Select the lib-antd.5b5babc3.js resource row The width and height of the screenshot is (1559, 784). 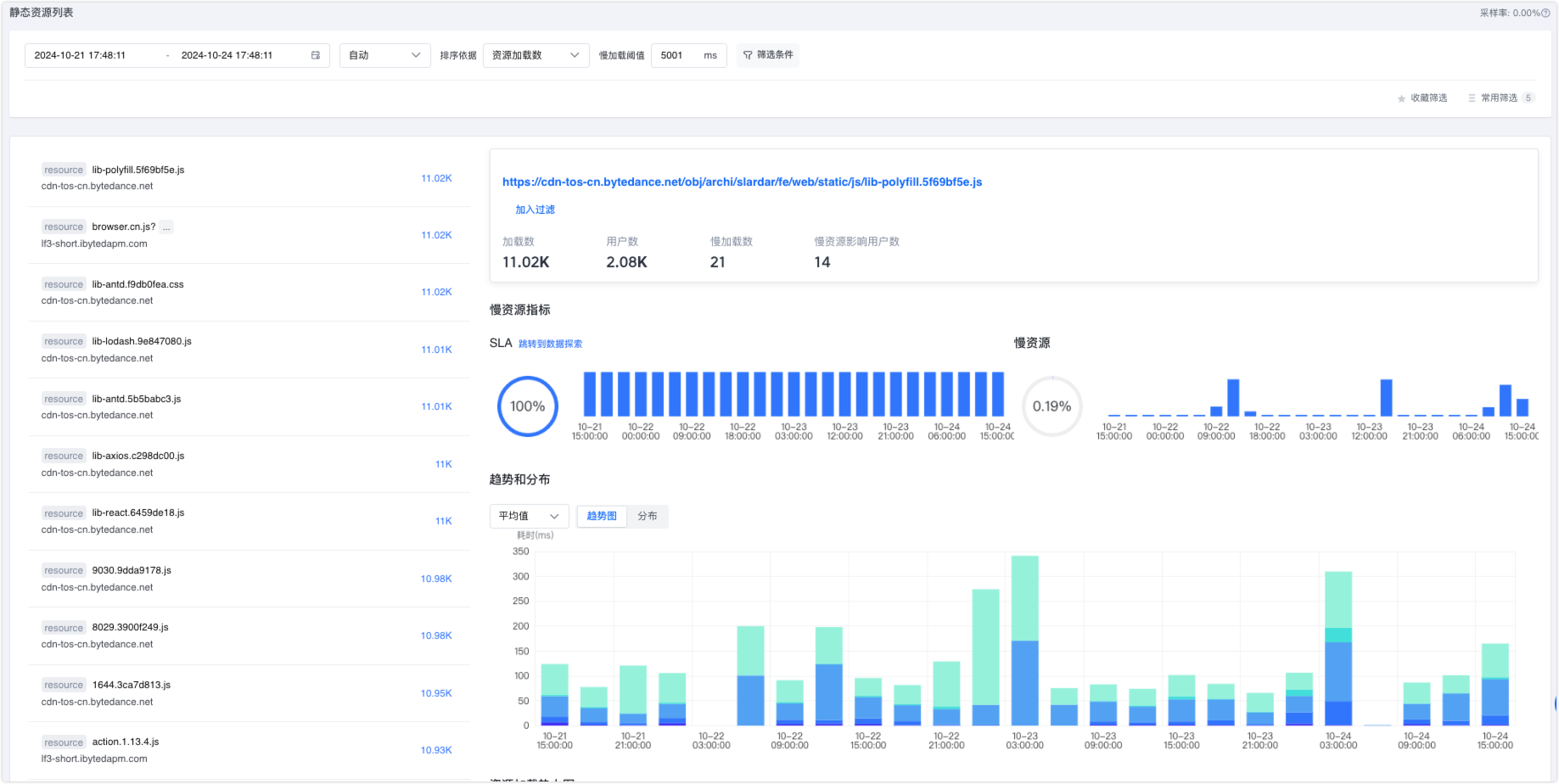coord(248,406)
